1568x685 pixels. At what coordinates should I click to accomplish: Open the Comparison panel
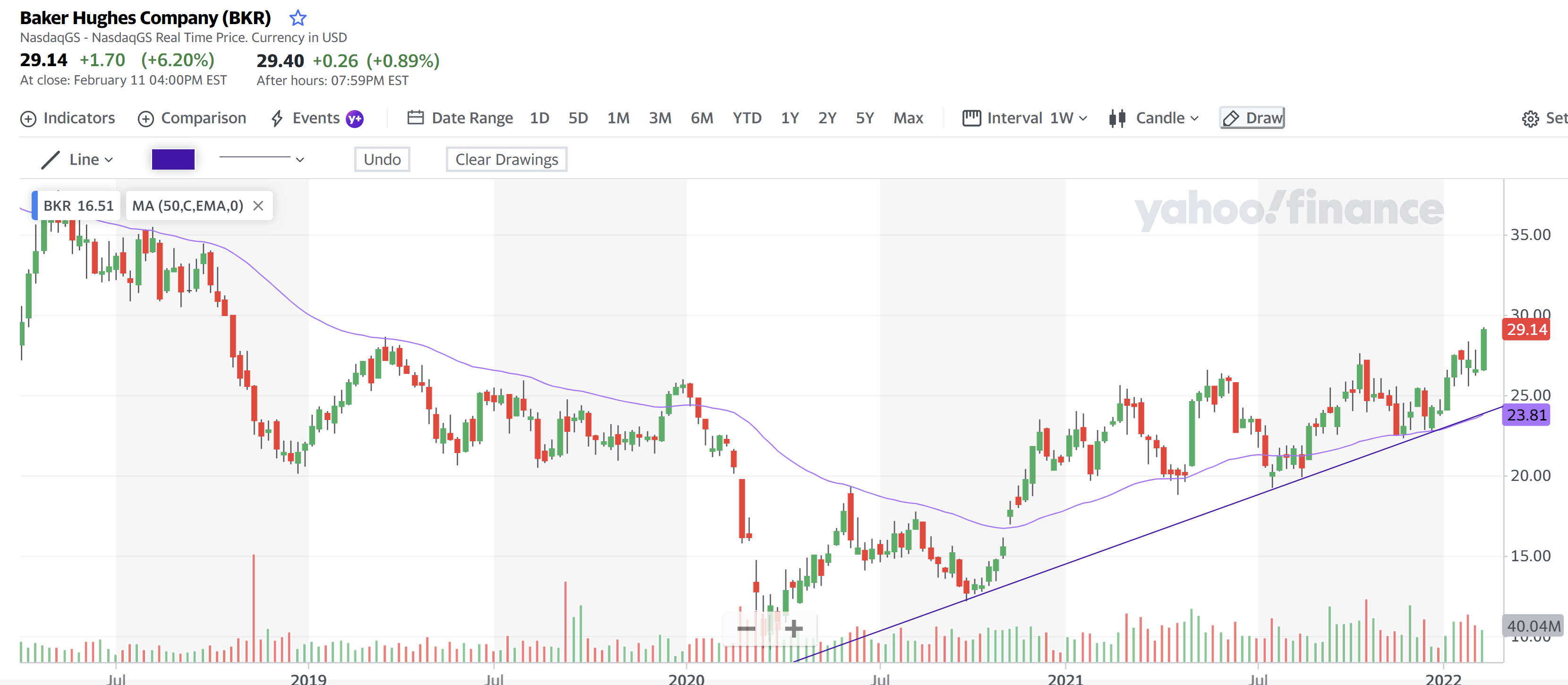192,118
